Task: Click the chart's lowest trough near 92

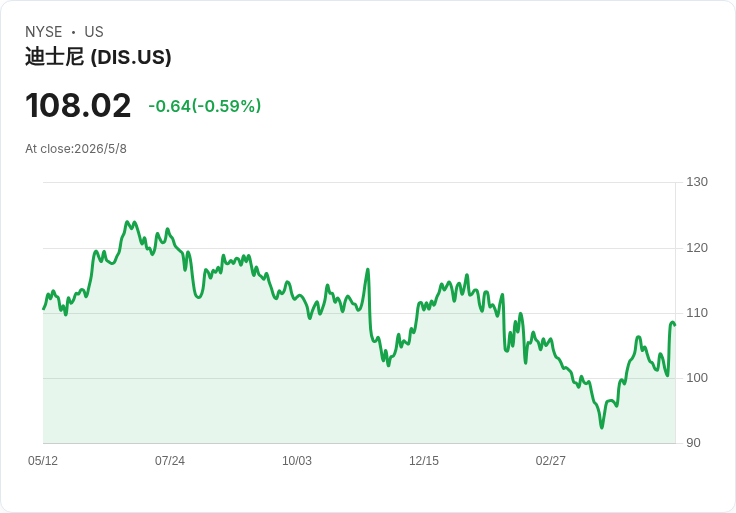Action: [602, 427]
